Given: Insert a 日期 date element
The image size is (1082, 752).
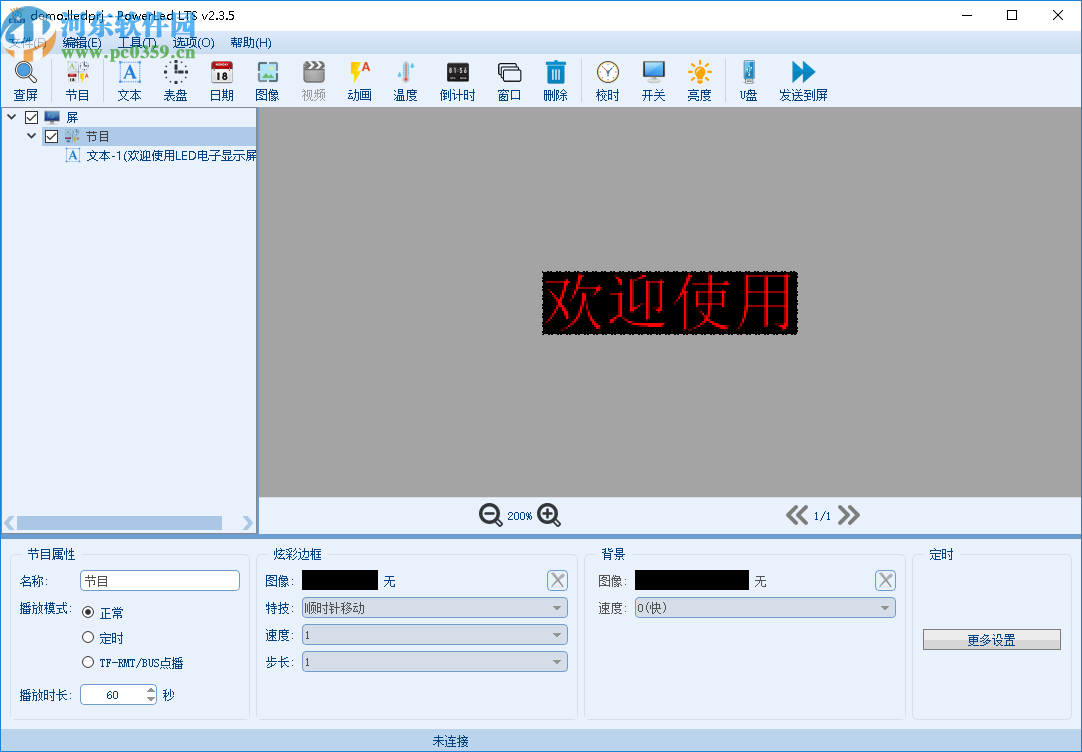Looking at the screenshot, I should [220, 78].
